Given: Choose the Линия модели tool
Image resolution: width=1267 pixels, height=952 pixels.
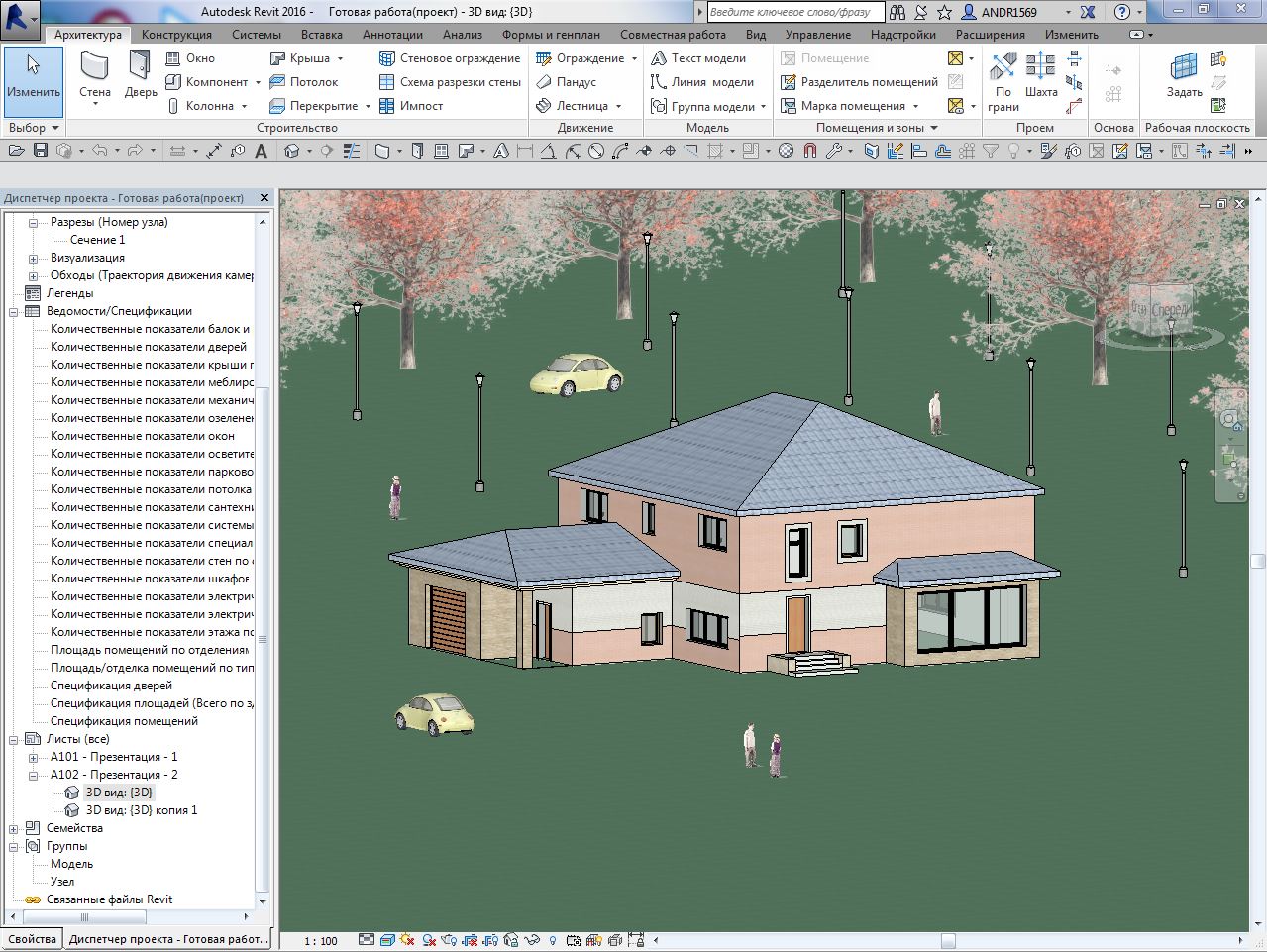Looking at the screenshot, I should tap(702, 82).
